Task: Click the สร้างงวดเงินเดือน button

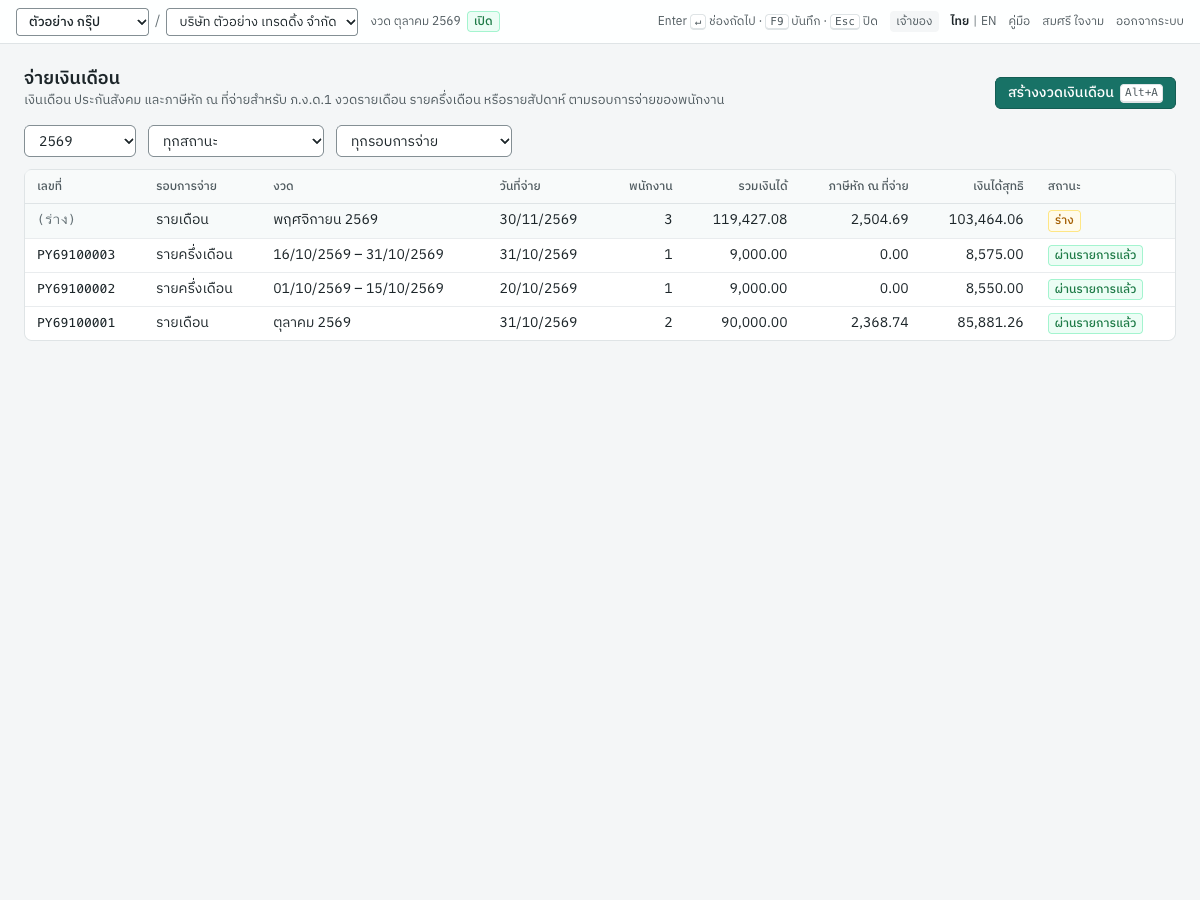Action: coord(1085,93)
